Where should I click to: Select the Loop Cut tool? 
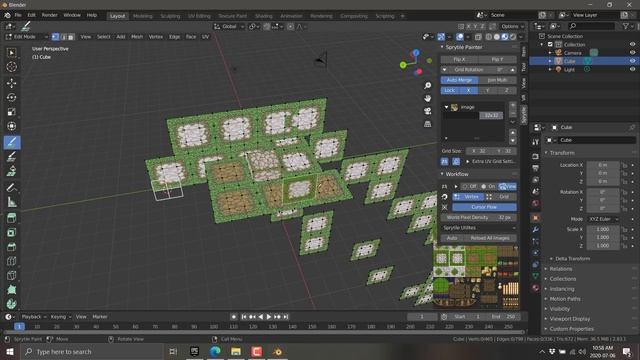coord(11,261)
